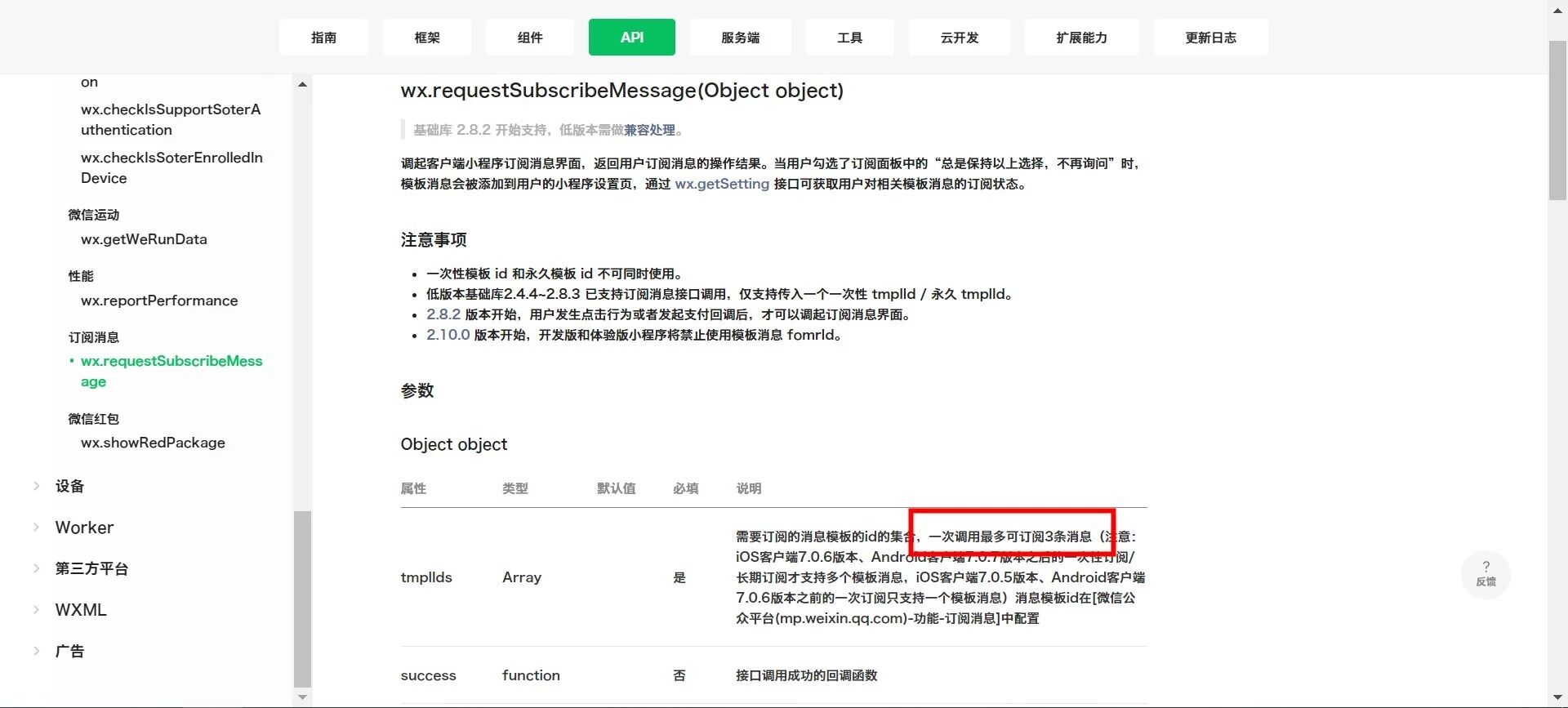This screenshot has width=1568, height=708.
Task: Click the 微信运动 sidebar heading
Action: tap(94, 215)
